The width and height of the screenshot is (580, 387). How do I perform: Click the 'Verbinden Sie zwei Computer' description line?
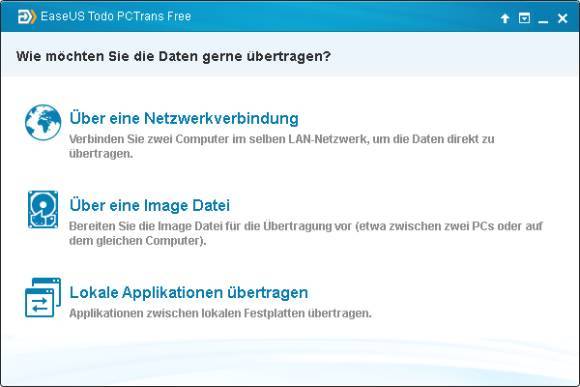[281, 139]
